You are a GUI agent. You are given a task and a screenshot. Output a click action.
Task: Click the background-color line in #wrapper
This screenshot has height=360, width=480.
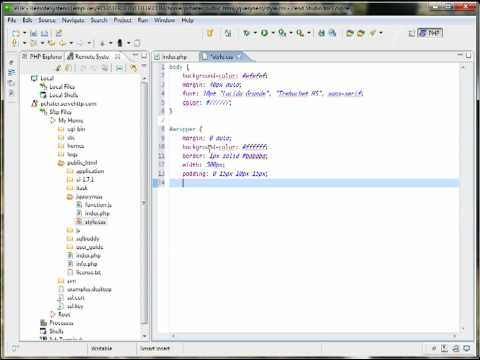225,147
